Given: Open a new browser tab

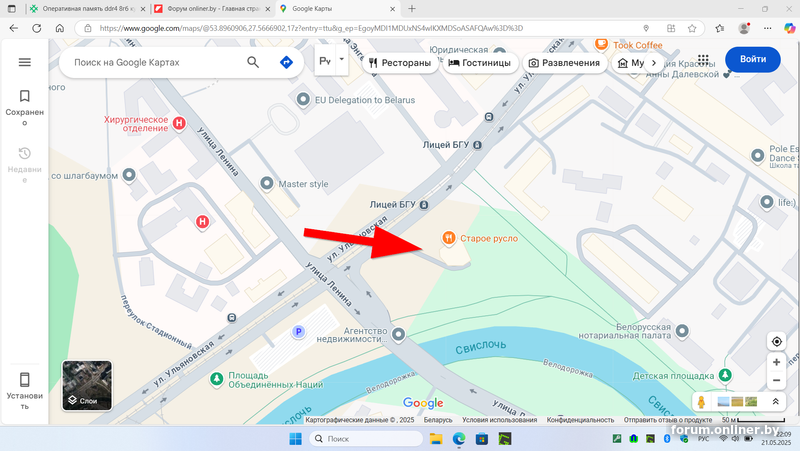Looking at the screenshot, I should click(x=412, y=9).
